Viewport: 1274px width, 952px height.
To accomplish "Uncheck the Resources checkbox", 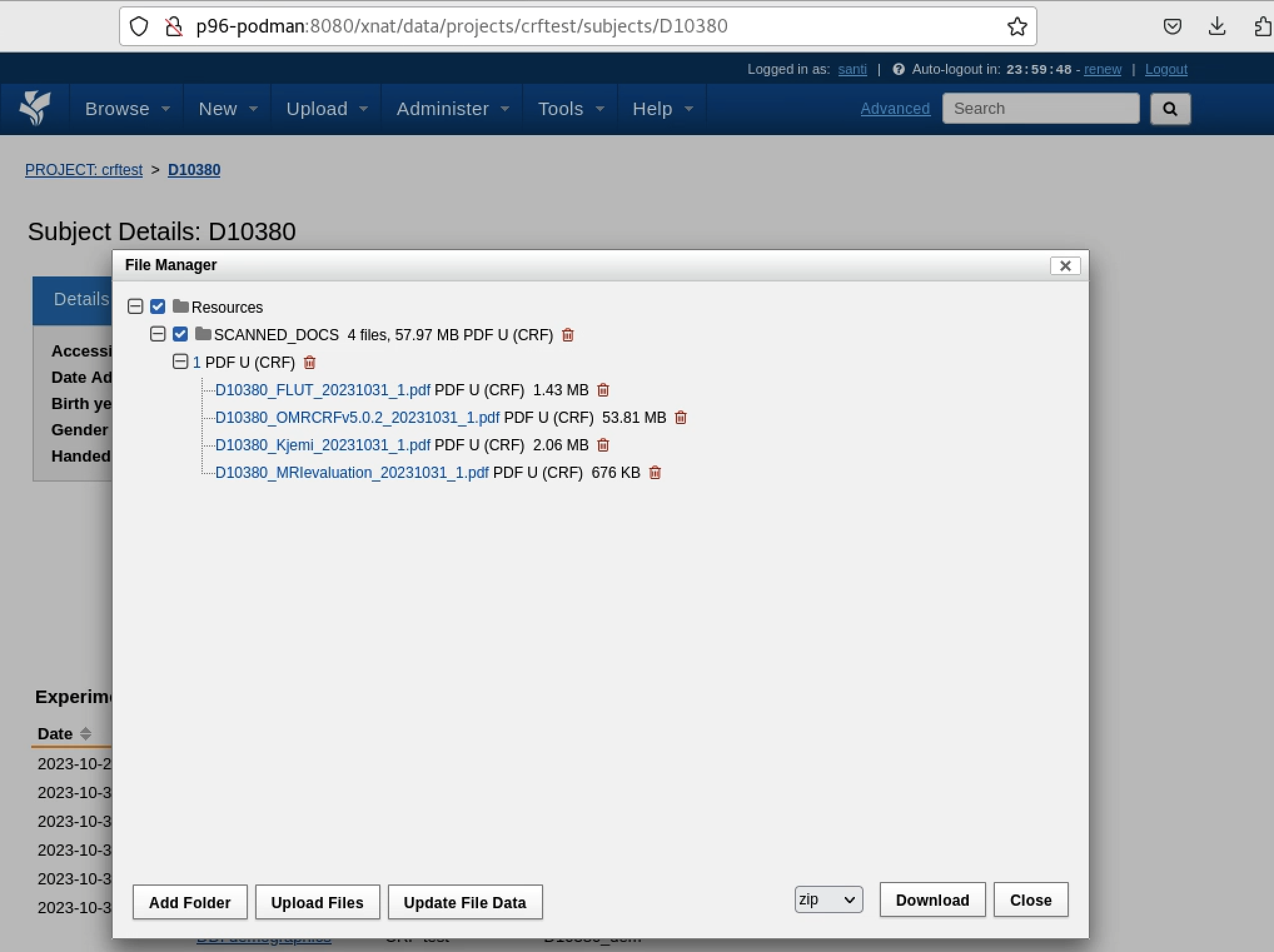I will [x=157, y=306].
